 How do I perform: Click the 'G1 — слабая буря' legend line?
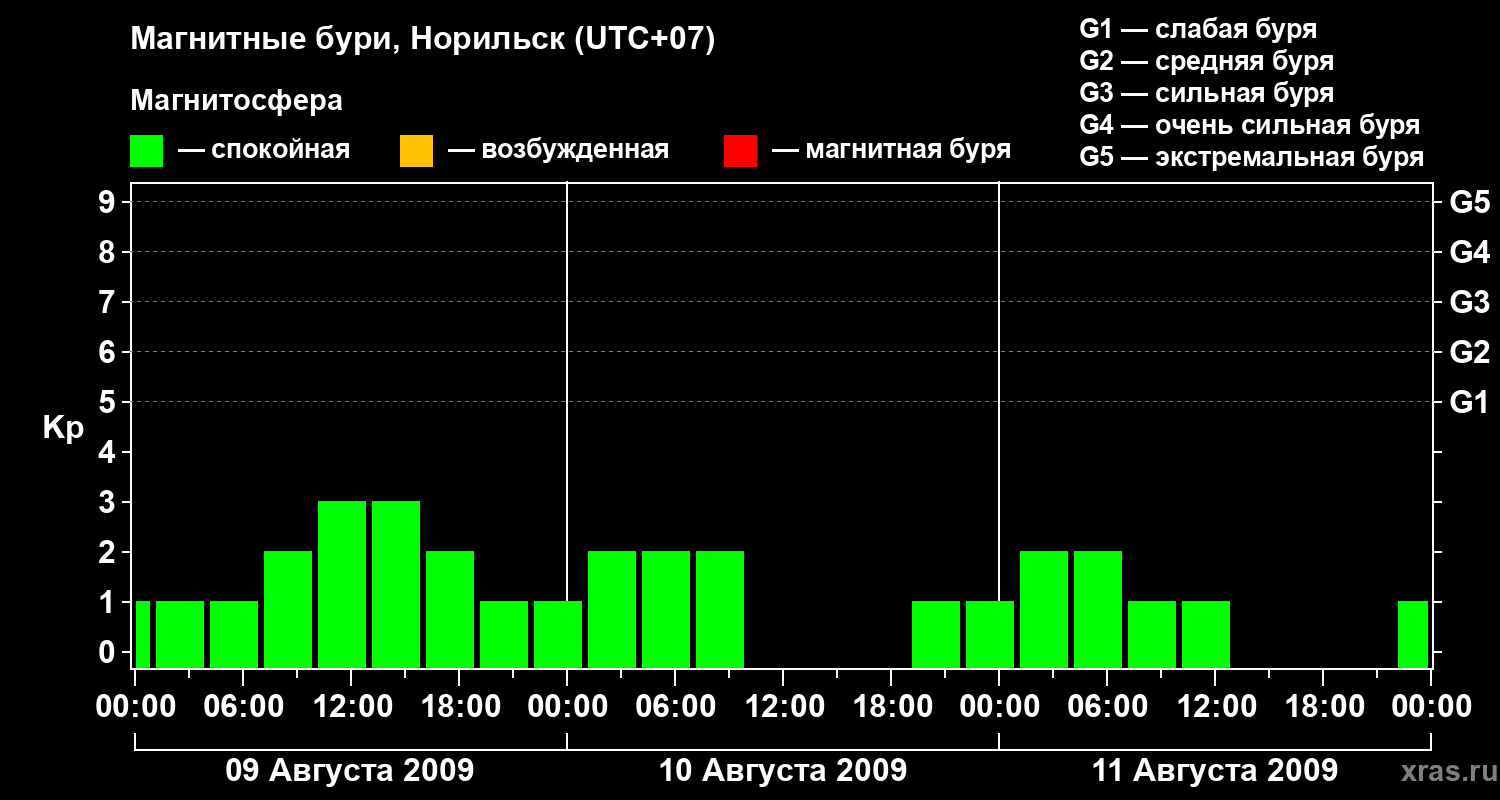coord(1198,28)
